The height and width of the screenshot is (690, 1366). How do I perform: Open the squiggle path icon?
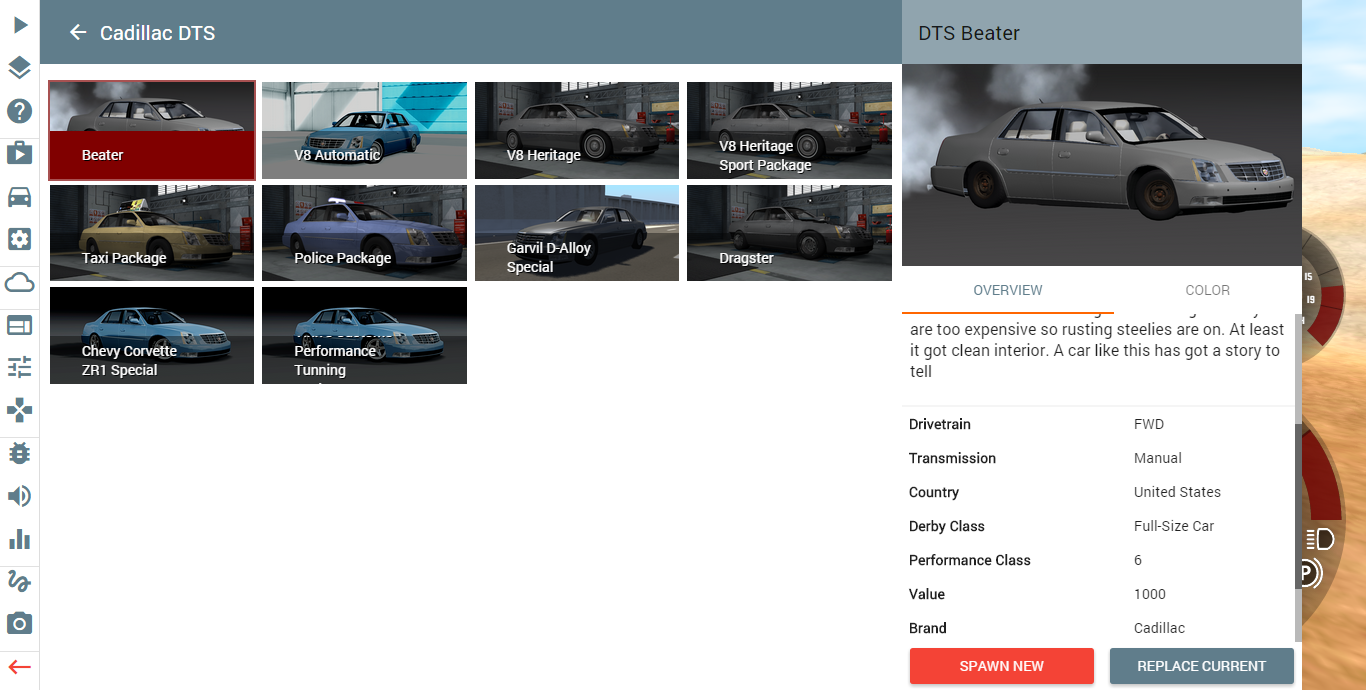[19, 581]
